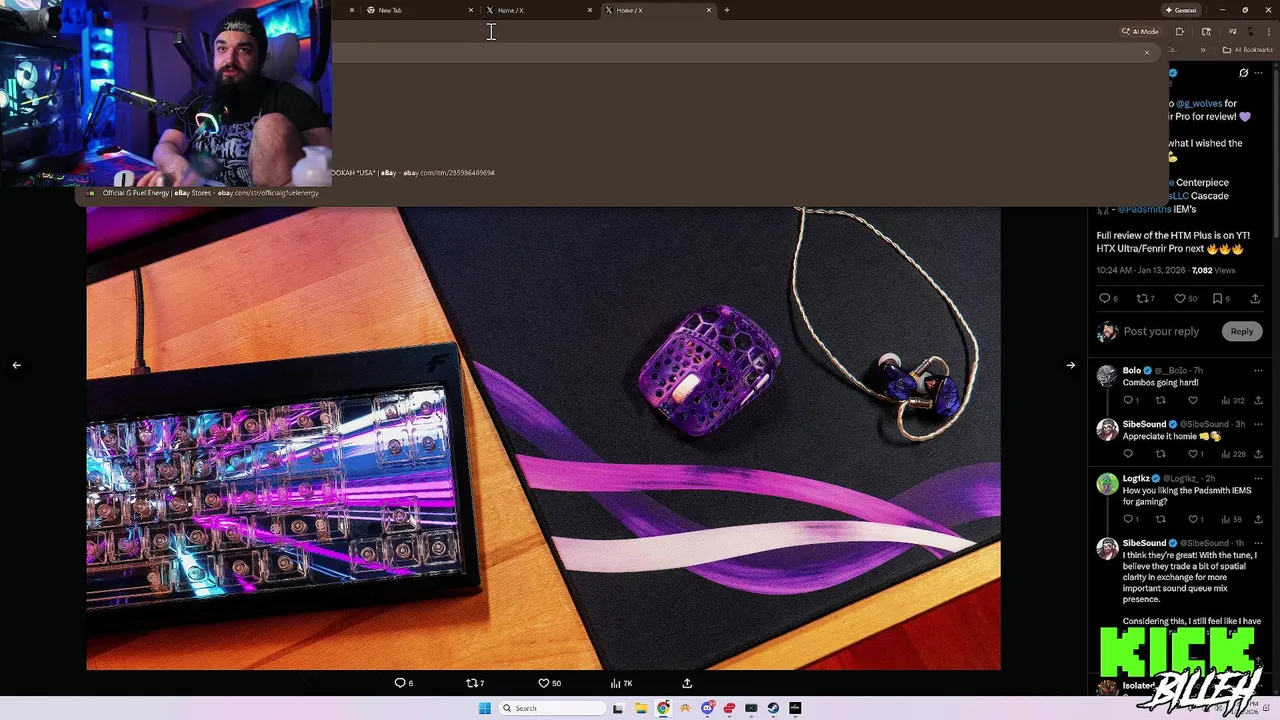Viewport: 1280px width, 720px height.
Task: Open Task View from the taskbar
Action: [618, 708]
